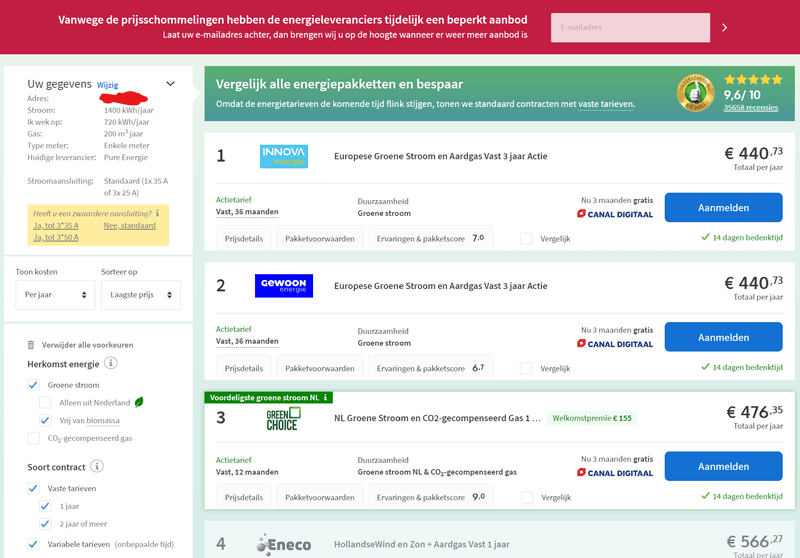Uncheck the Variabele tarieven checkbox
The width and height of the screenshot is (800, 558).
33,544
